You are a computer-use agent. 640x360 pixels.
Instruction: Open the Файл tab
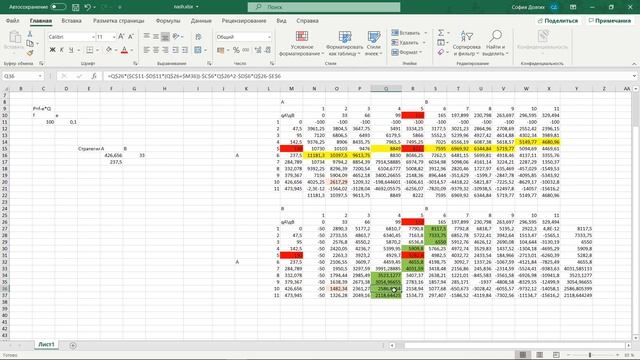click(12, 20)
